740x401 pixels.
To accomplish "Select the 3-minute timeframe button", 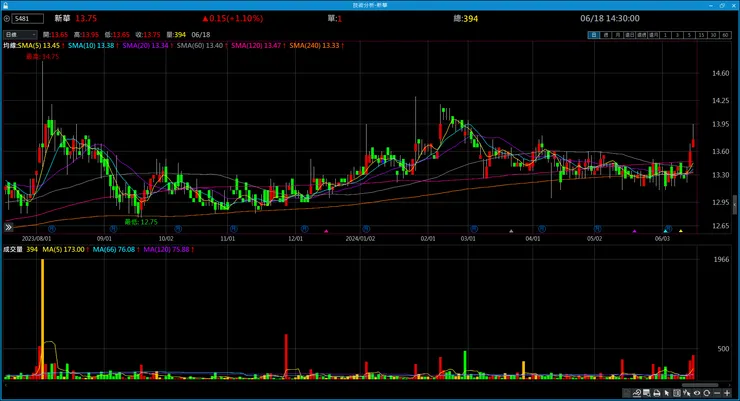I will (x=678, y=35).
